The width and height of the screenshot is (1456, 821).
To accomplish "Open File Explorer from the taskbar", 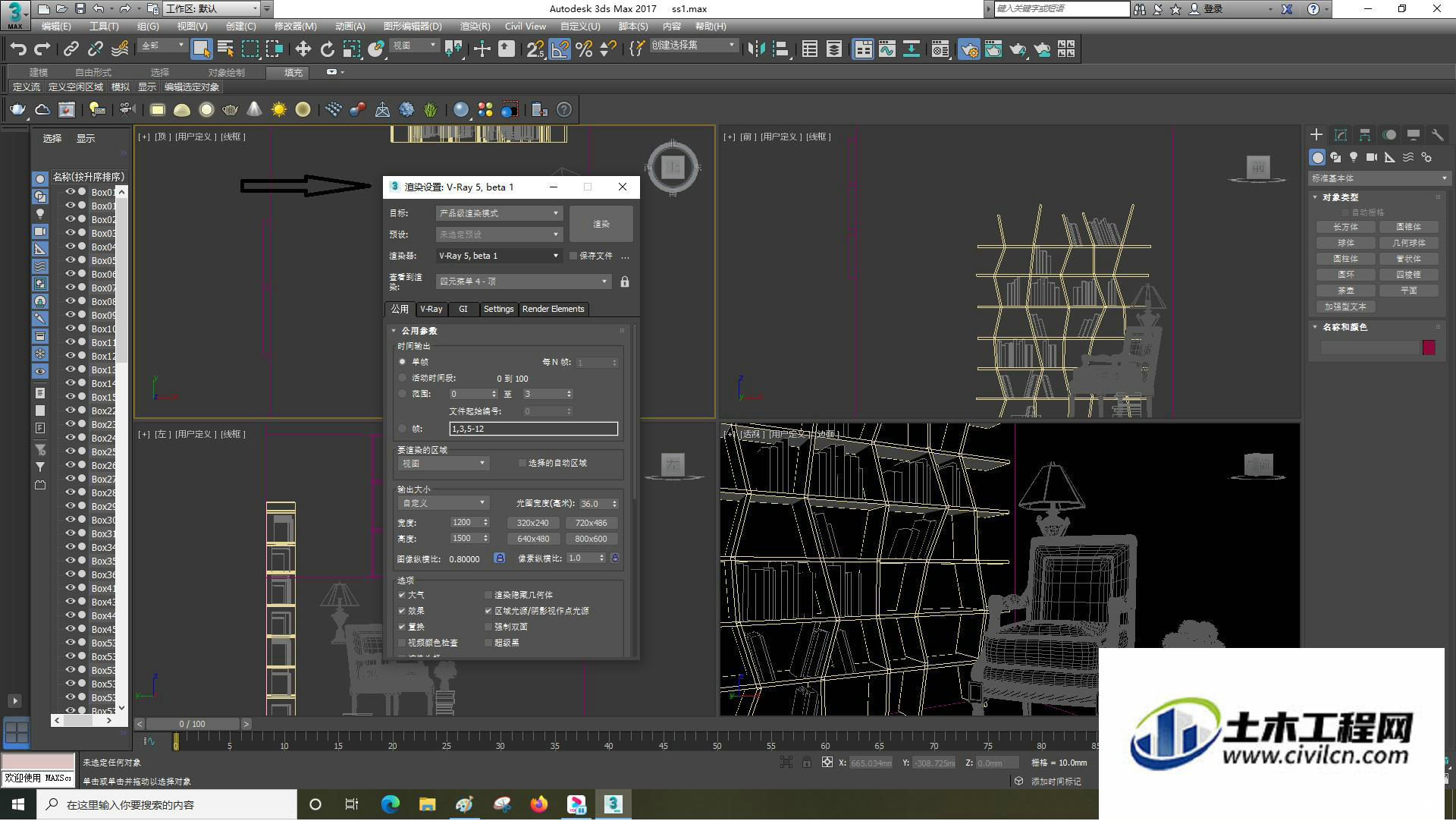I will pos(427,804).
